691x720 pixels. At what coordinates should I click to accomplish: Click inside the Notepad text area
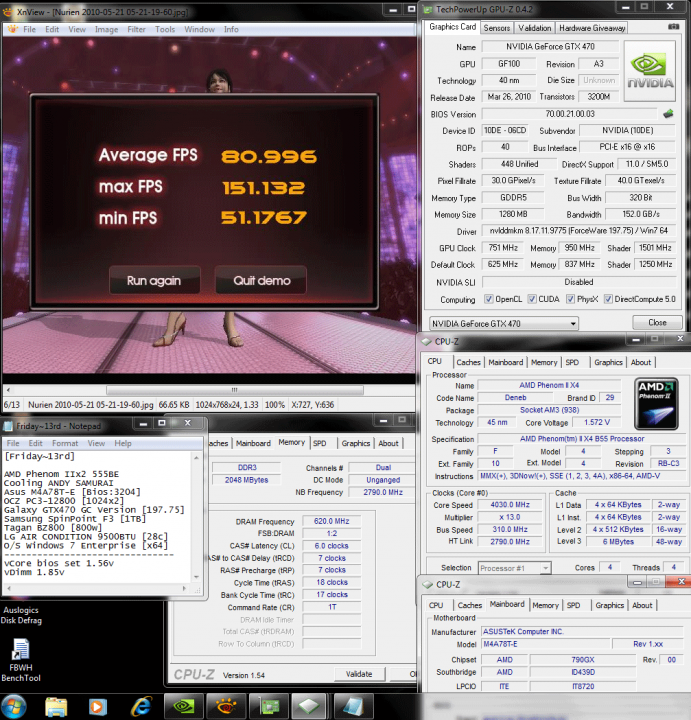point(97,517)
